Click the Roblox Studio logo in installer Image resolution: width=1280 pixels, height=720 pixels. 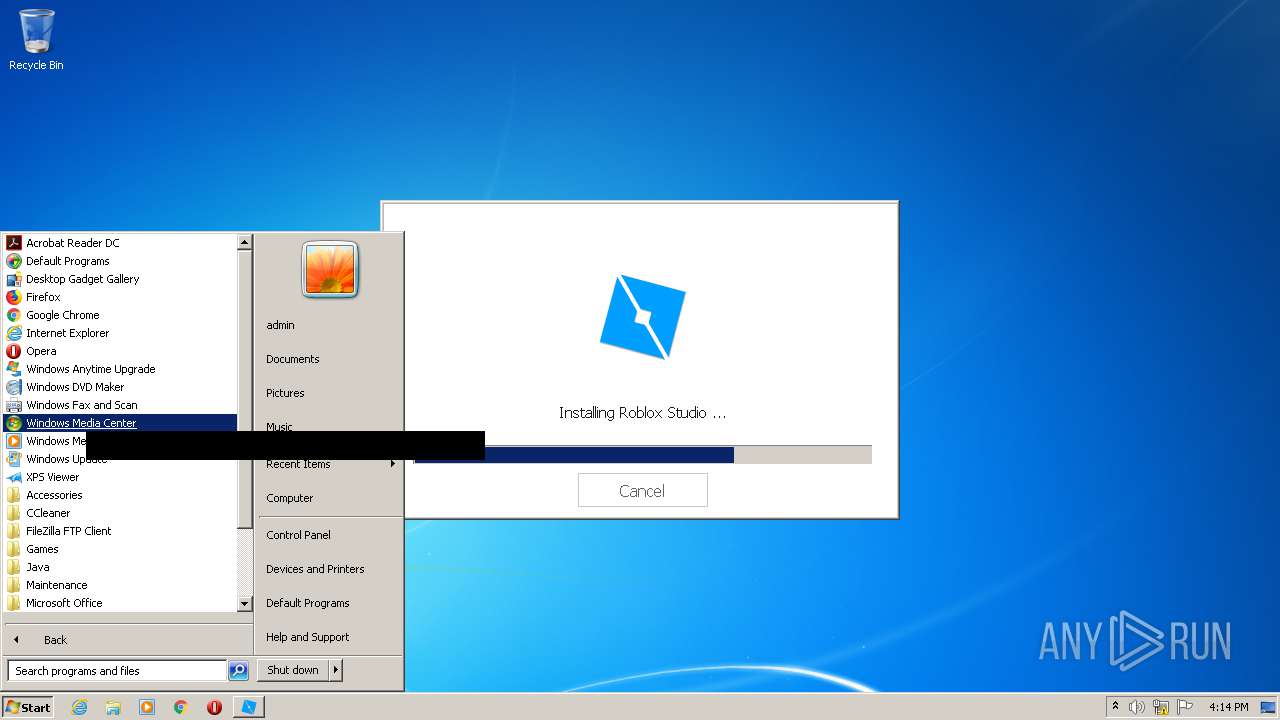(x=643, y=317)
